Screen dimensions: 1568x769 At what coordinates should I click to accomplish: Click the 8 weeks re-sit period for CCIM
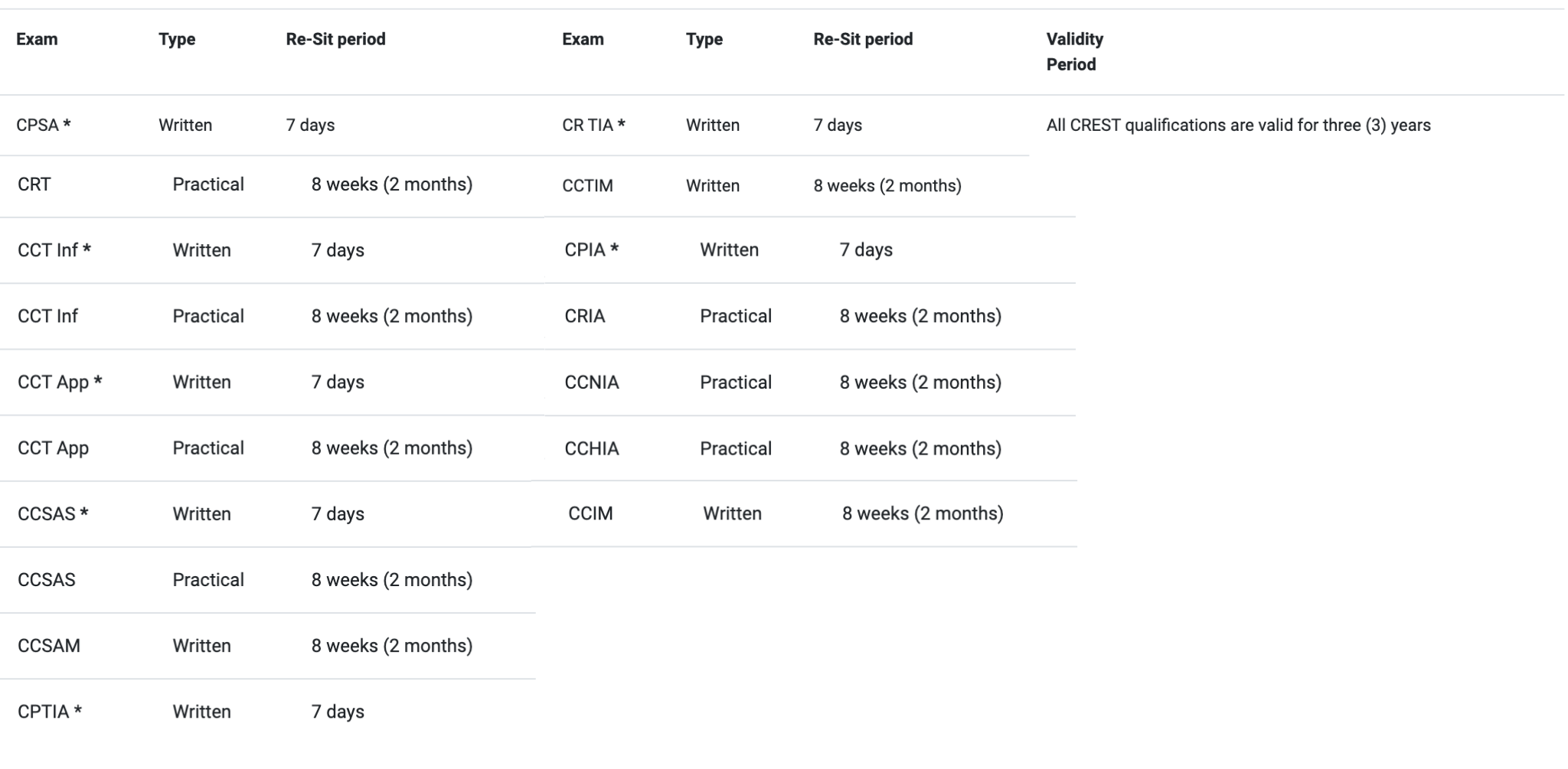click(923, 513)
